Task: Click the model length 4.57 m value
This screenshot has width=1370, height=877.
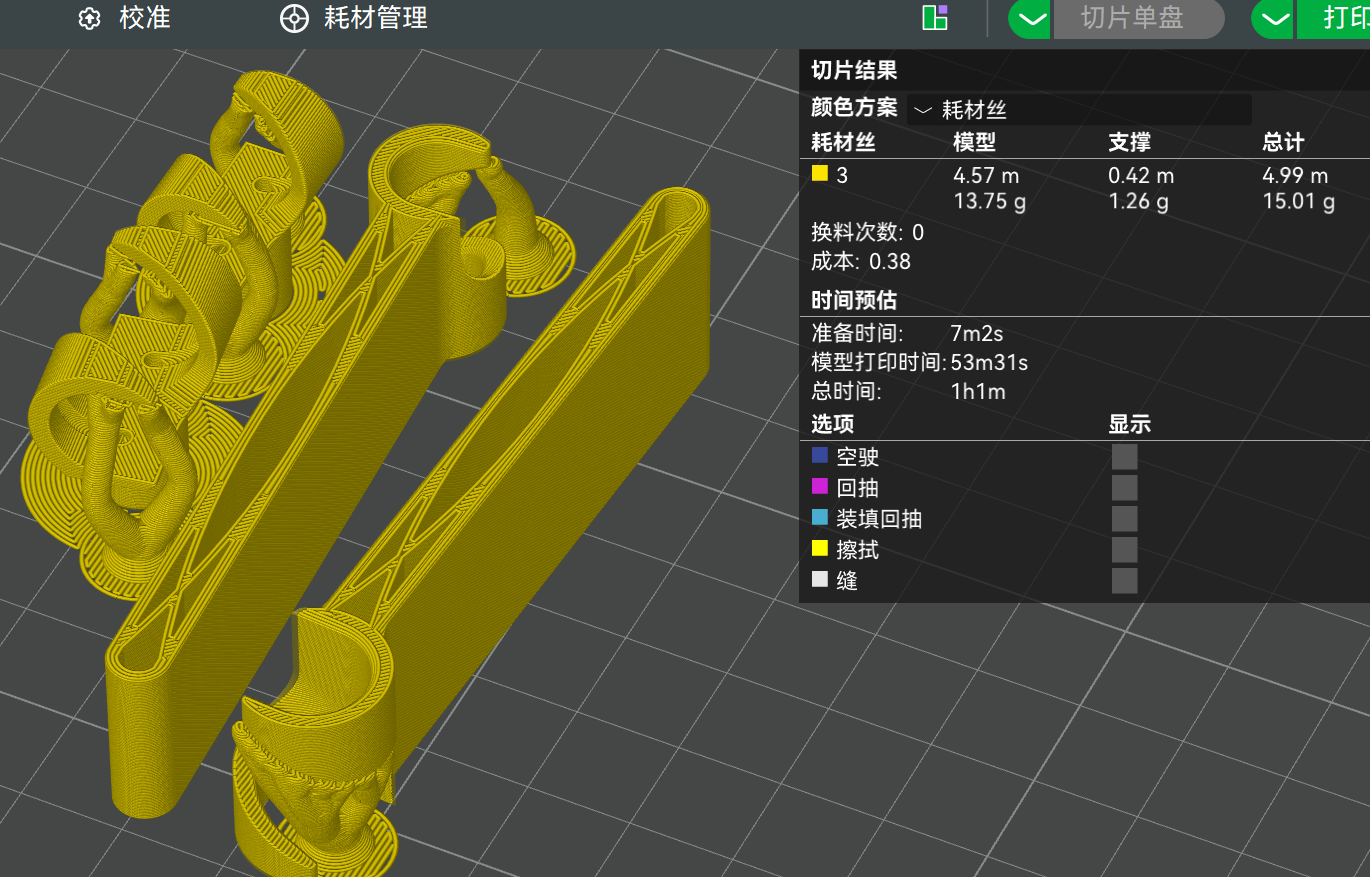Action: 986,176
